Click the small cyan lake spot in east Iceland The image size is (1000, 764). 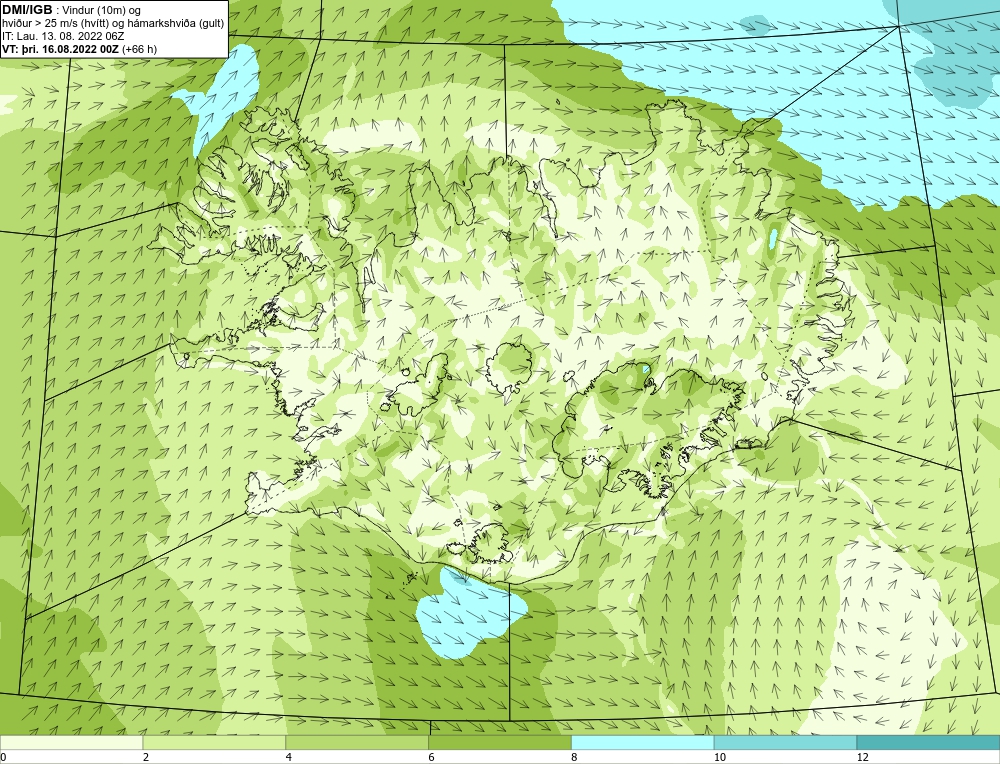[x=773, y=239]
